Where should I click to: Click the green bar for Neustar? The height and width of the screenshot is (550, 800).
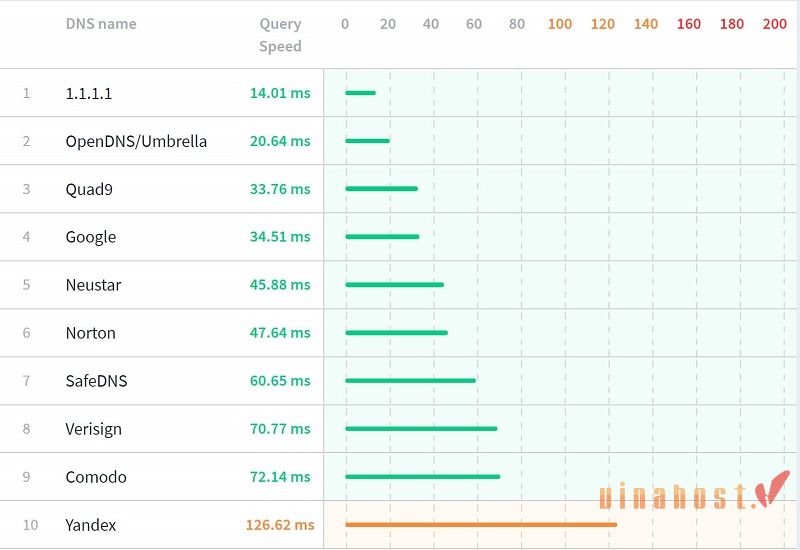pyautogui.click(x=394, y=285)
